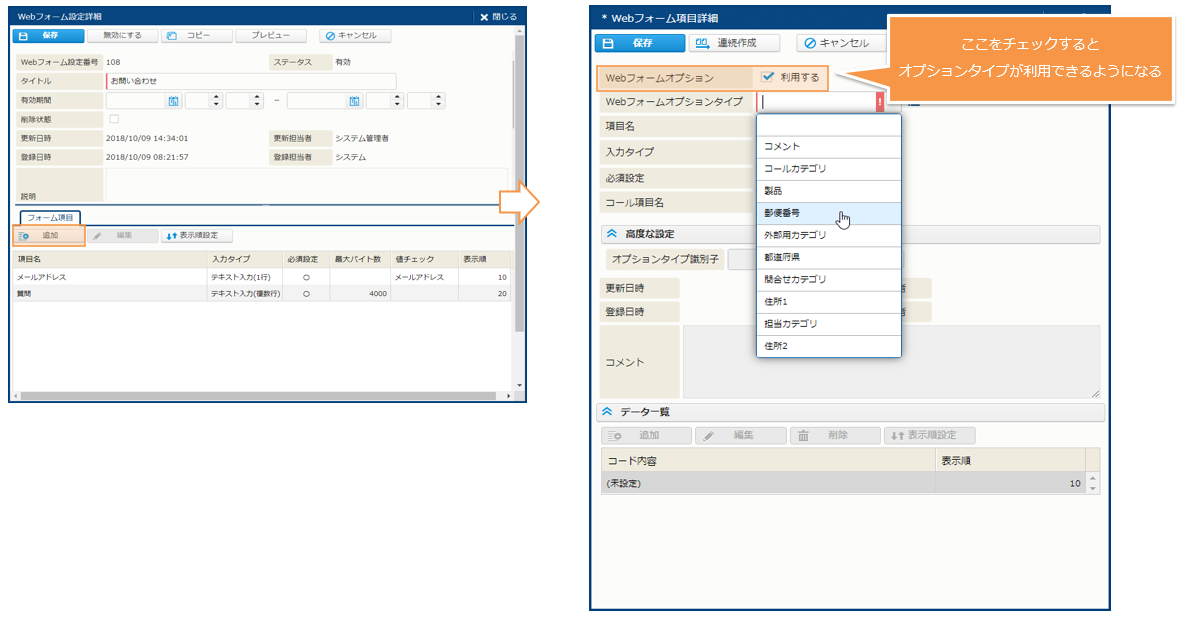Check the 削除状態 checkbox
This screenshot has width=1178, height=625.
coord(113,119)
